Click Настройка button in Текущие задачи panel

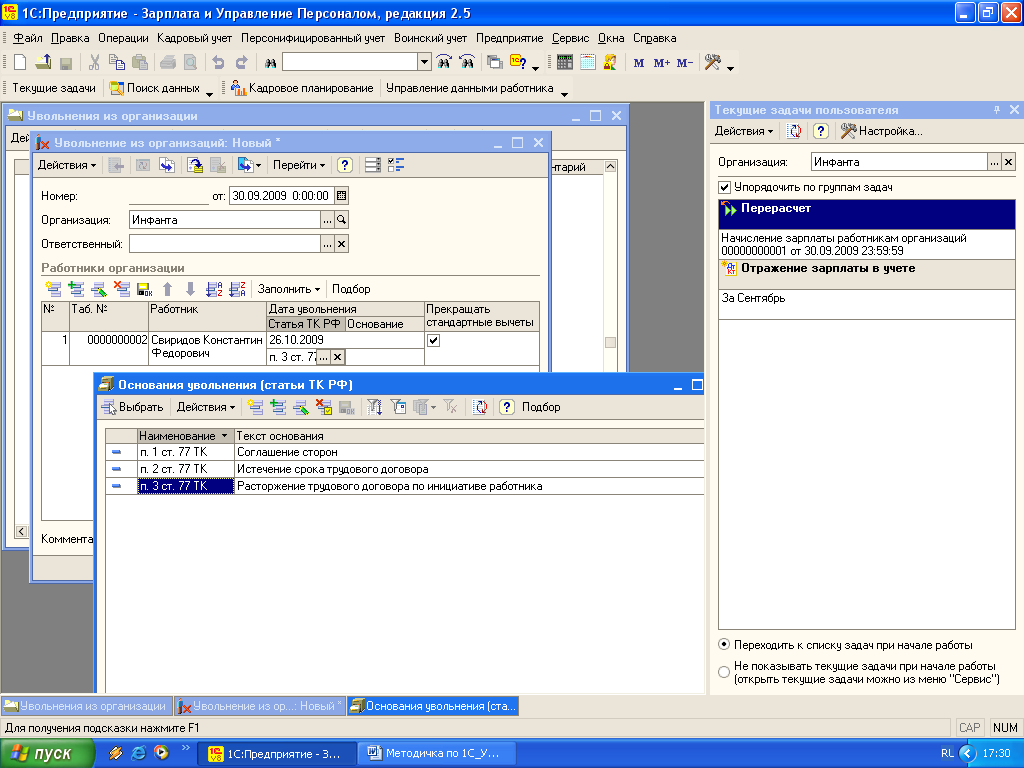point(882,131)
